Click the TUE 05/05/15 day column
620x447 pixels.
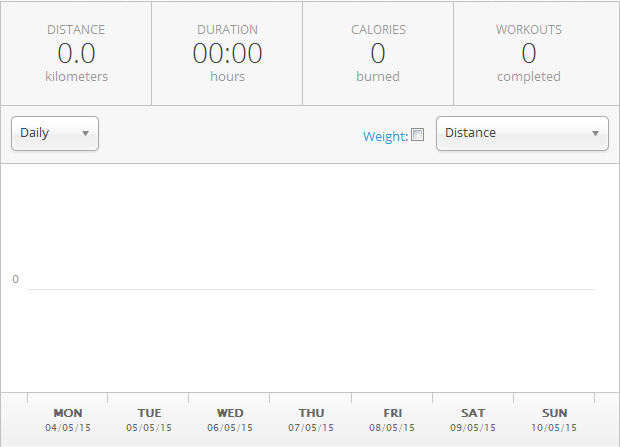point(149,419)
